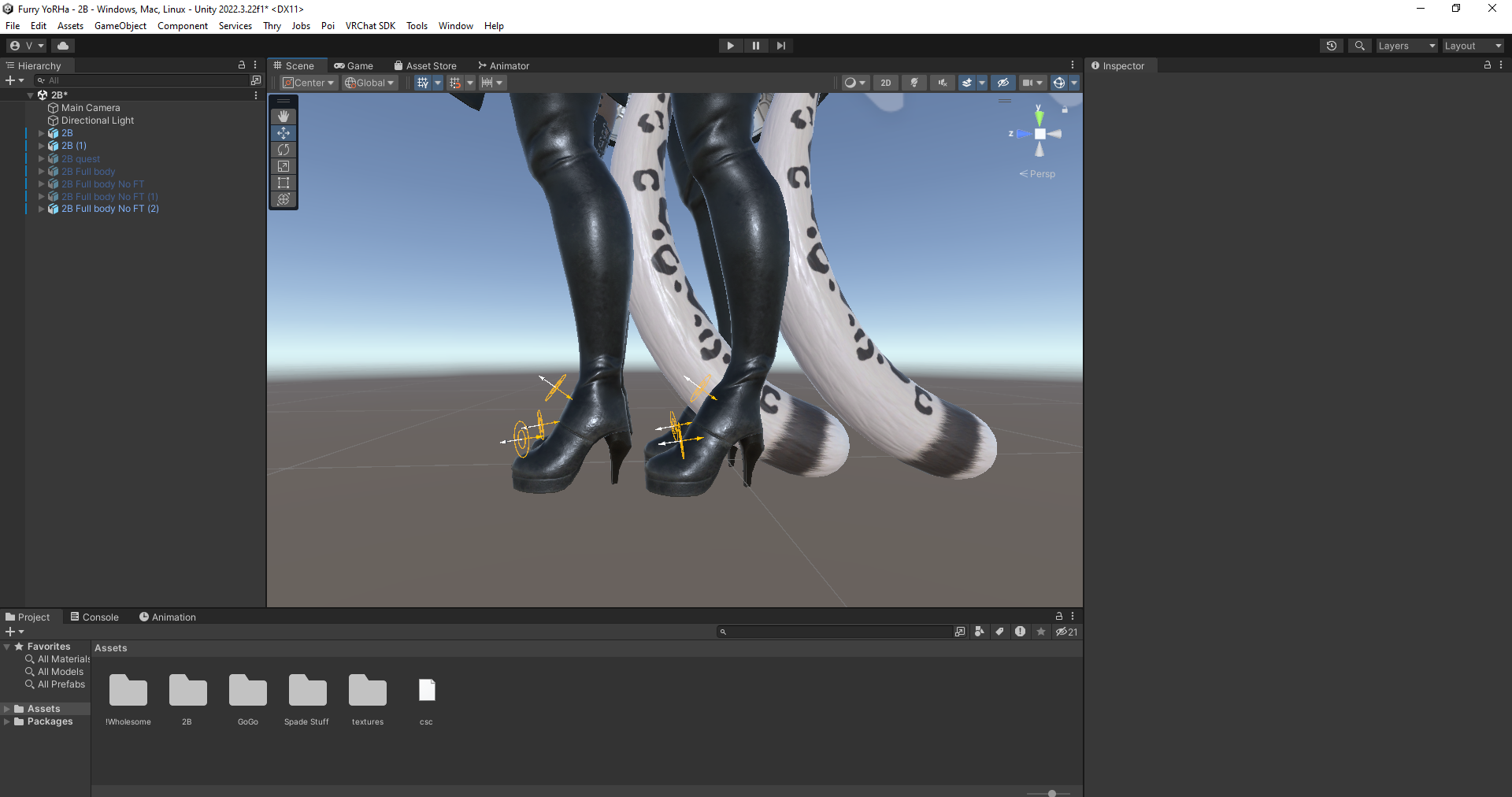Expand the 2B (1) hierarchy object
This screenshot has width=1512, height=797.
coord(42,146)
